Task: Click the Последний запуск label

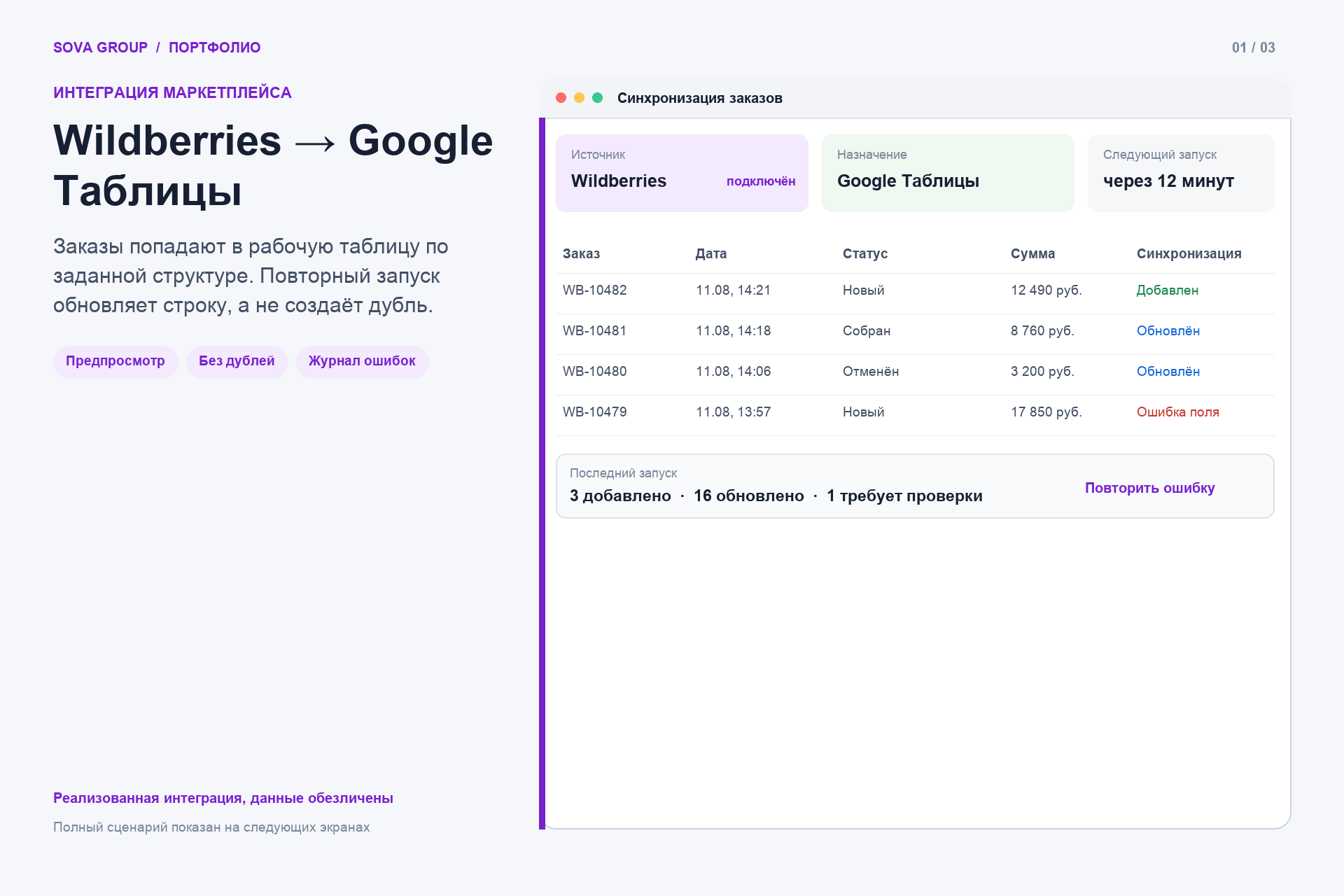Action: point(623,473)
